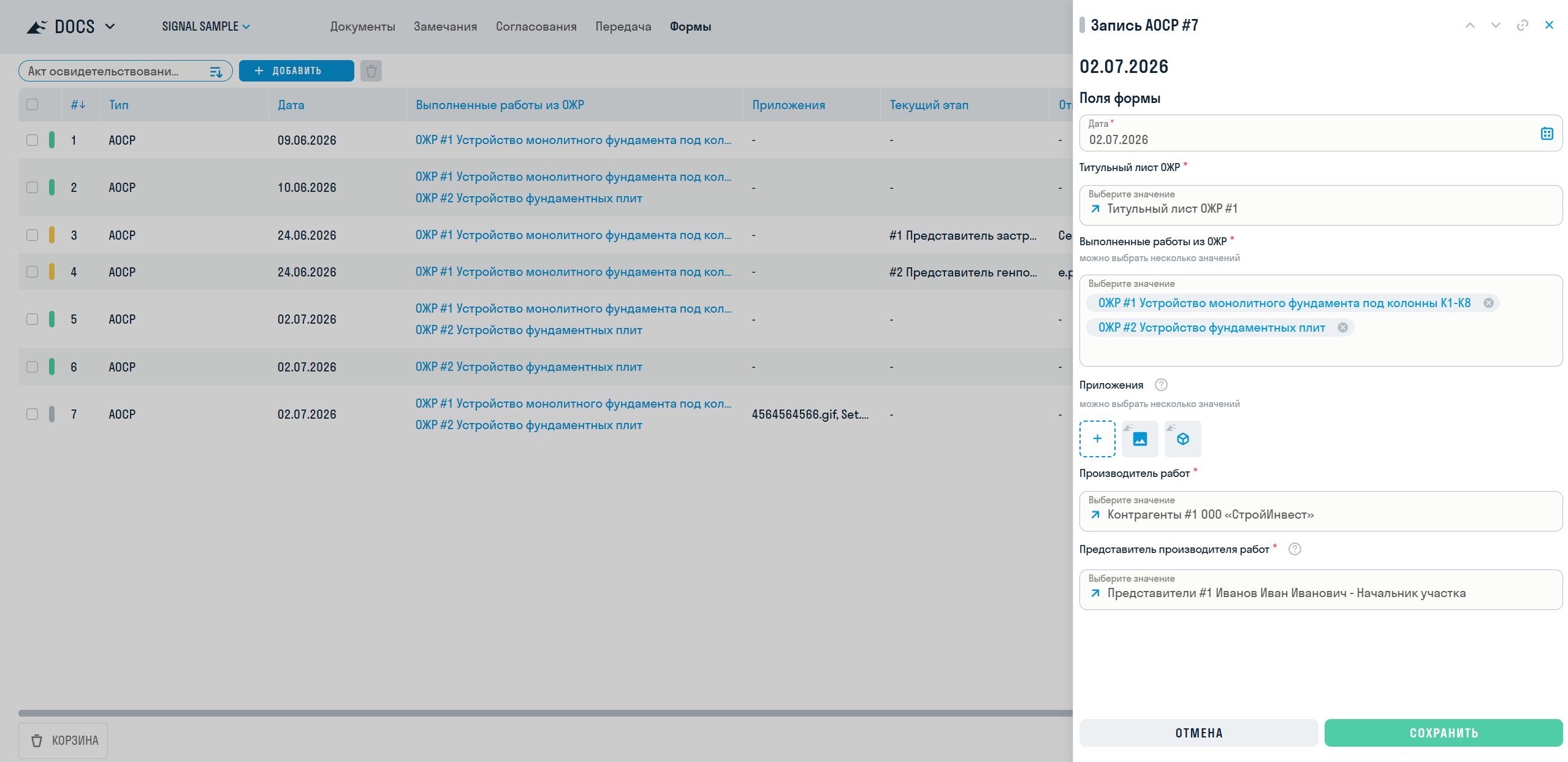
Task: Click the delete trash icon beside Добавить
Action: click(371, 71)
